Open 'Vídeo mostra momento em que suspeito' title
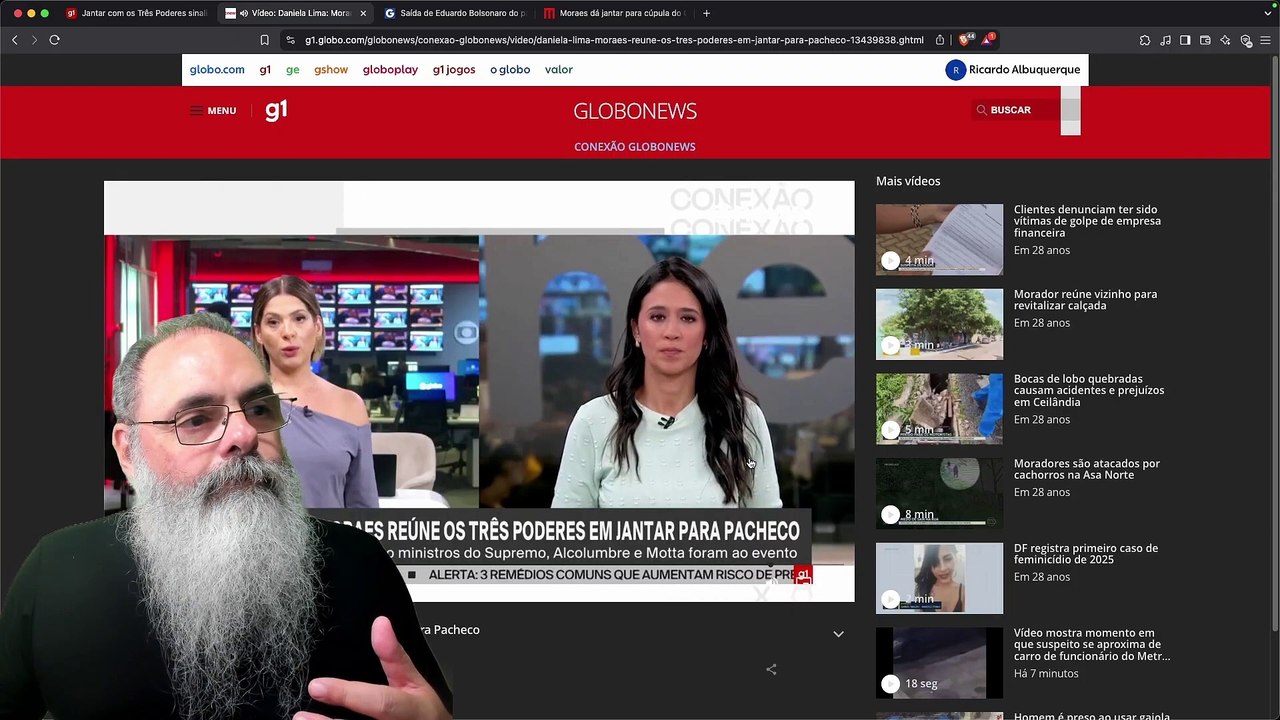1280x720 pixels. click(x=1092, y=644)
